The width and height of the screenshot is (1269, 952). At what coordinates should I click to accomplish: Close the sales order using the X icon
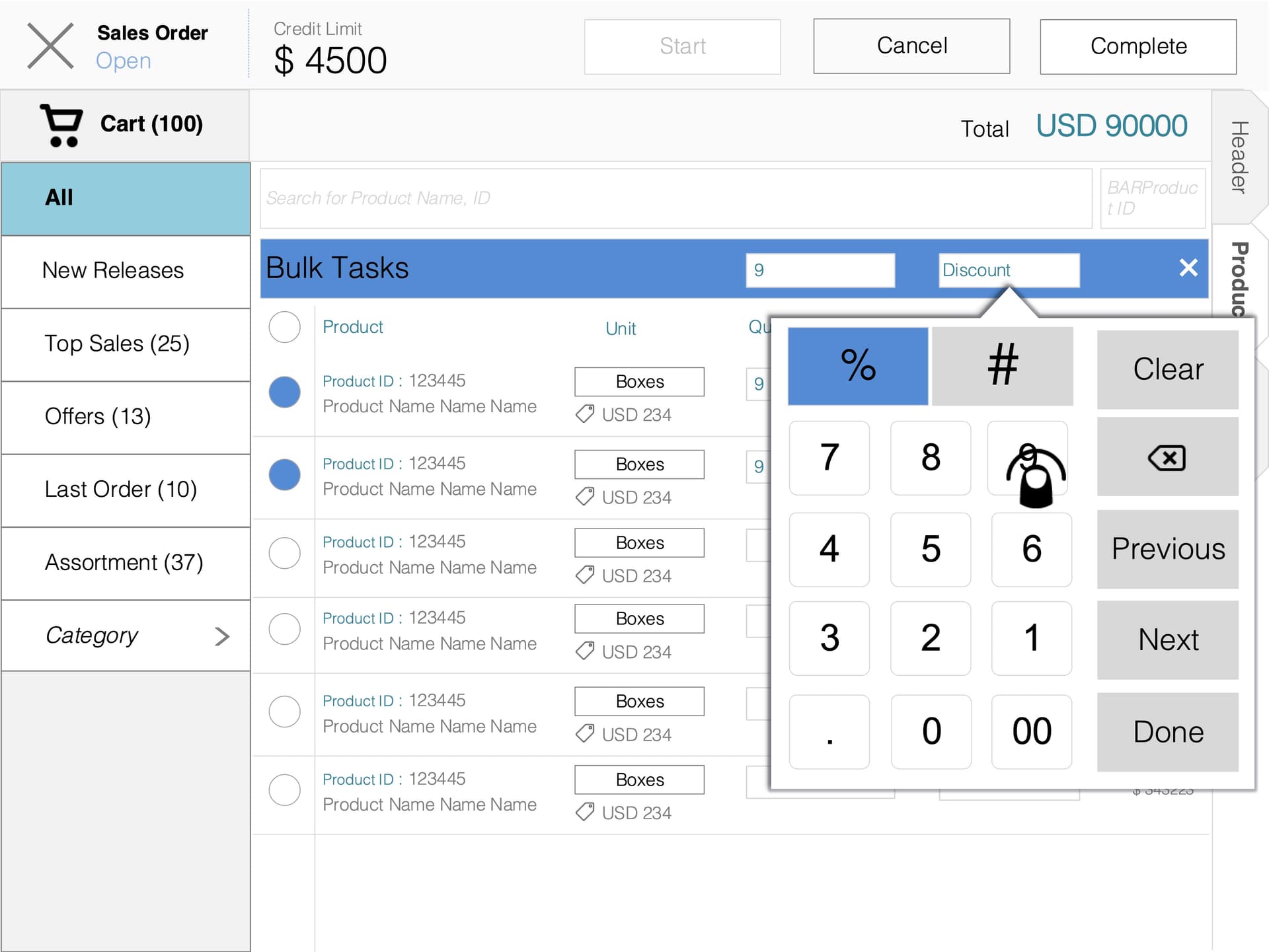(50, 45)
